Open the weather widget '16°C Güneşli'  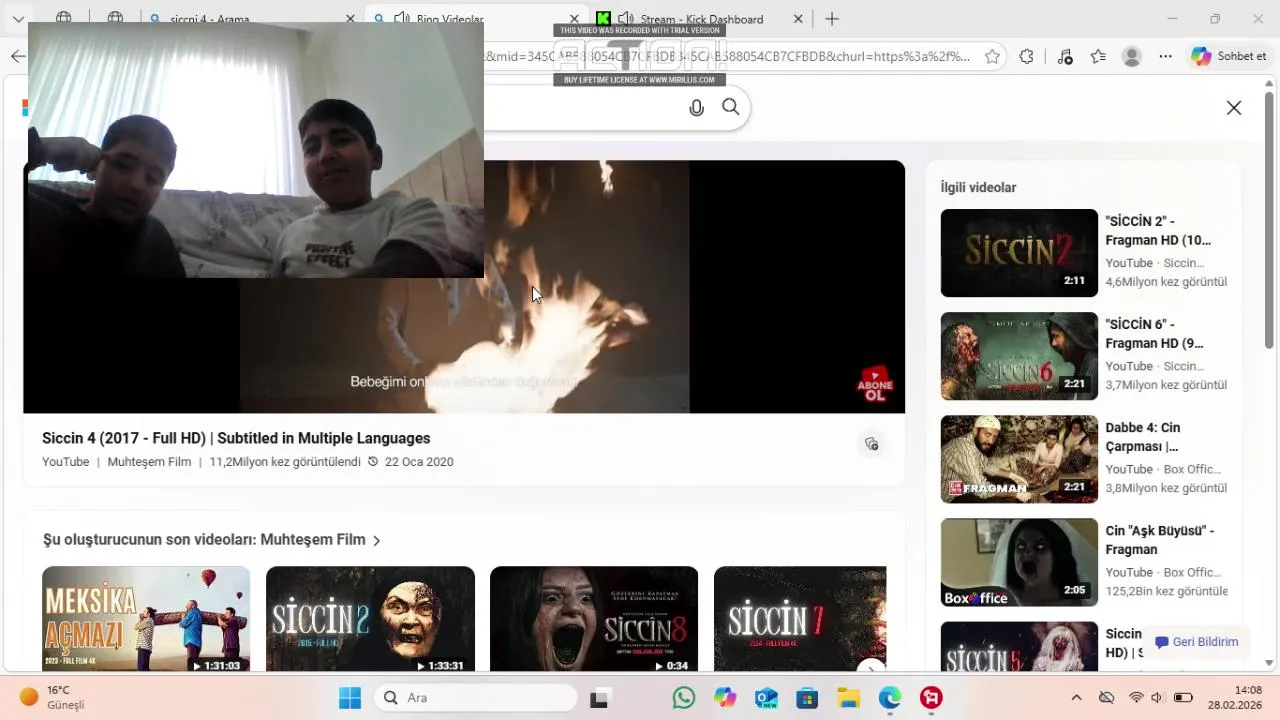(x=52, y=698)
